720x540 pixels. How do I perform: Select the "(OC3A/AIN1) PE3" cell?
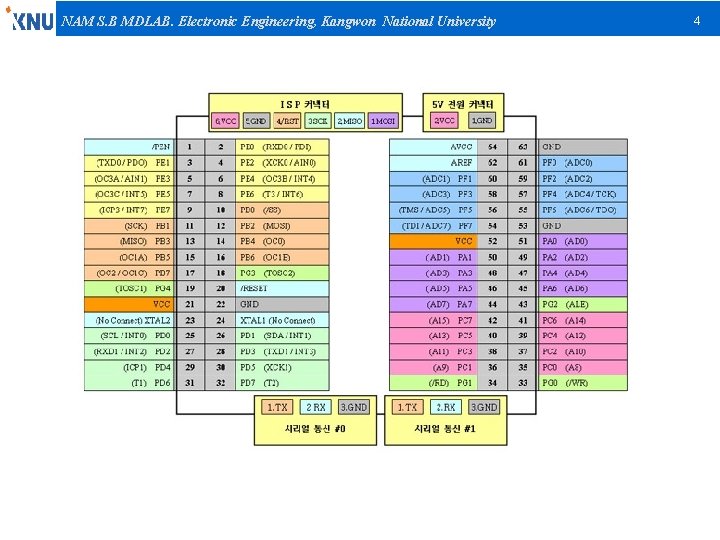[x=129, y=179]
